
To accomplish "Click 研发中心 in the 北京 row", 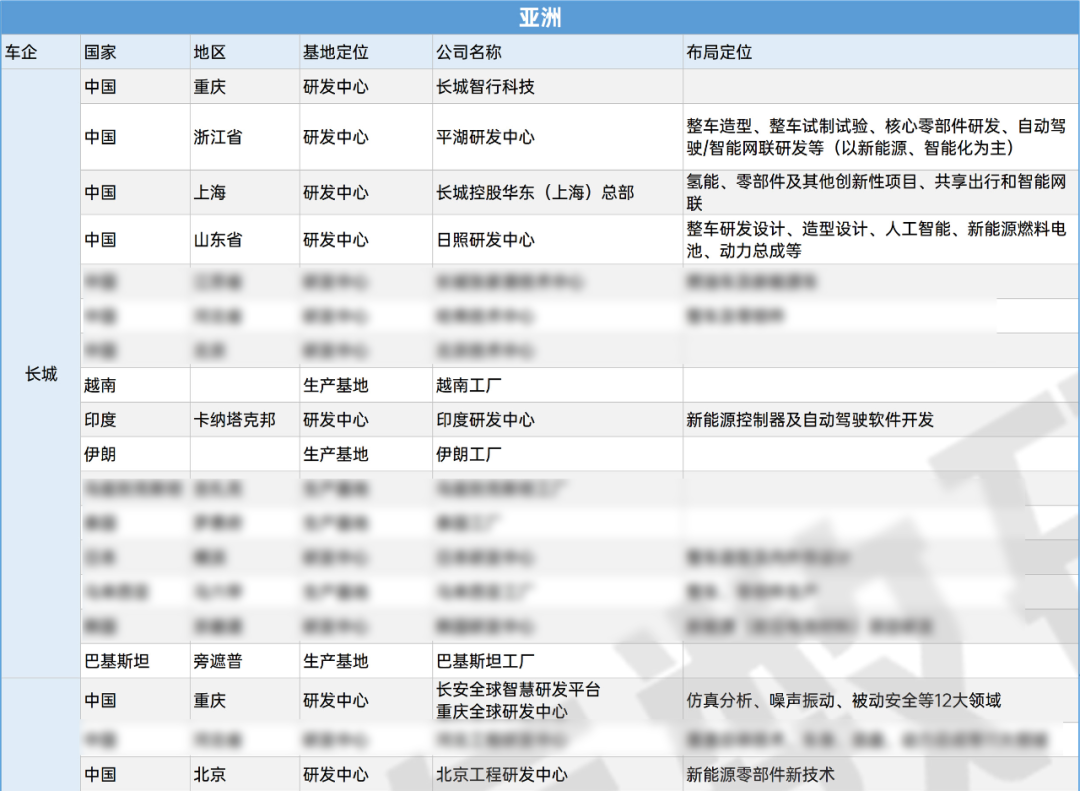I will [335, 774].
